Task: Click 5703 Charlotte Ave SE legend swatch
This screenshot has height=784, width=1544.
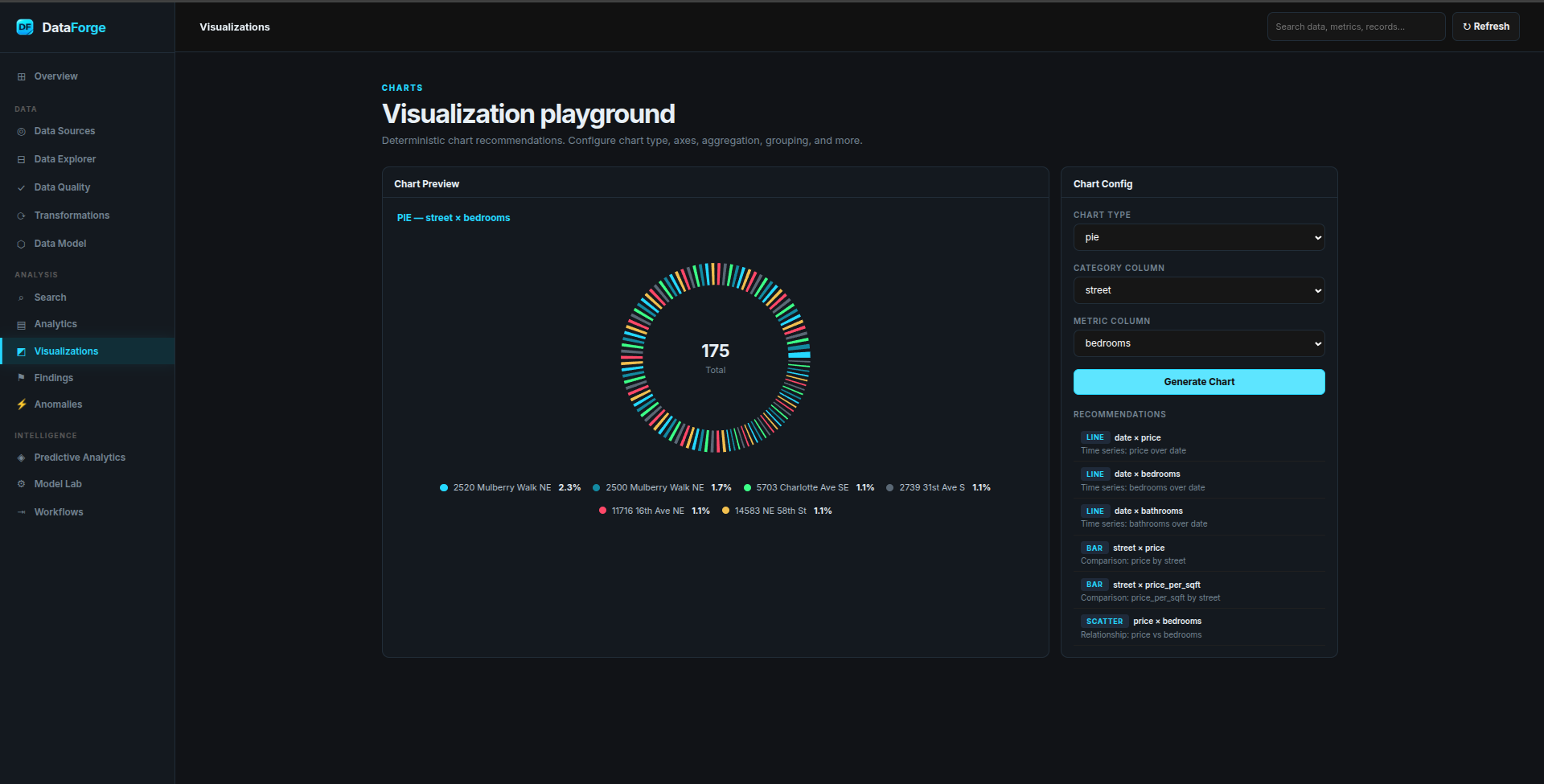Action: tap(747, 487)
